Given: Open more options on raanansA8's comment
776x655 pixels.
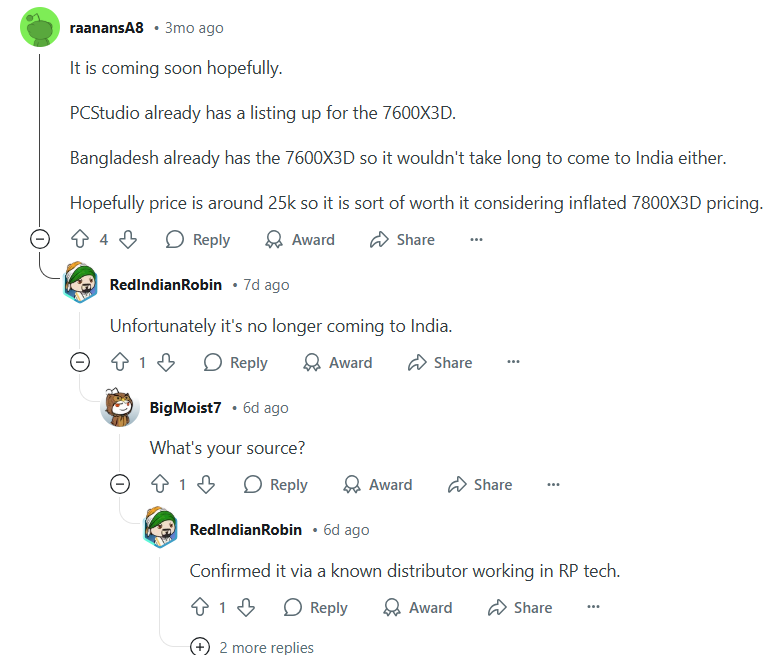Looking at the screenshot, I should pyautogui.click(x=476, y=239).
